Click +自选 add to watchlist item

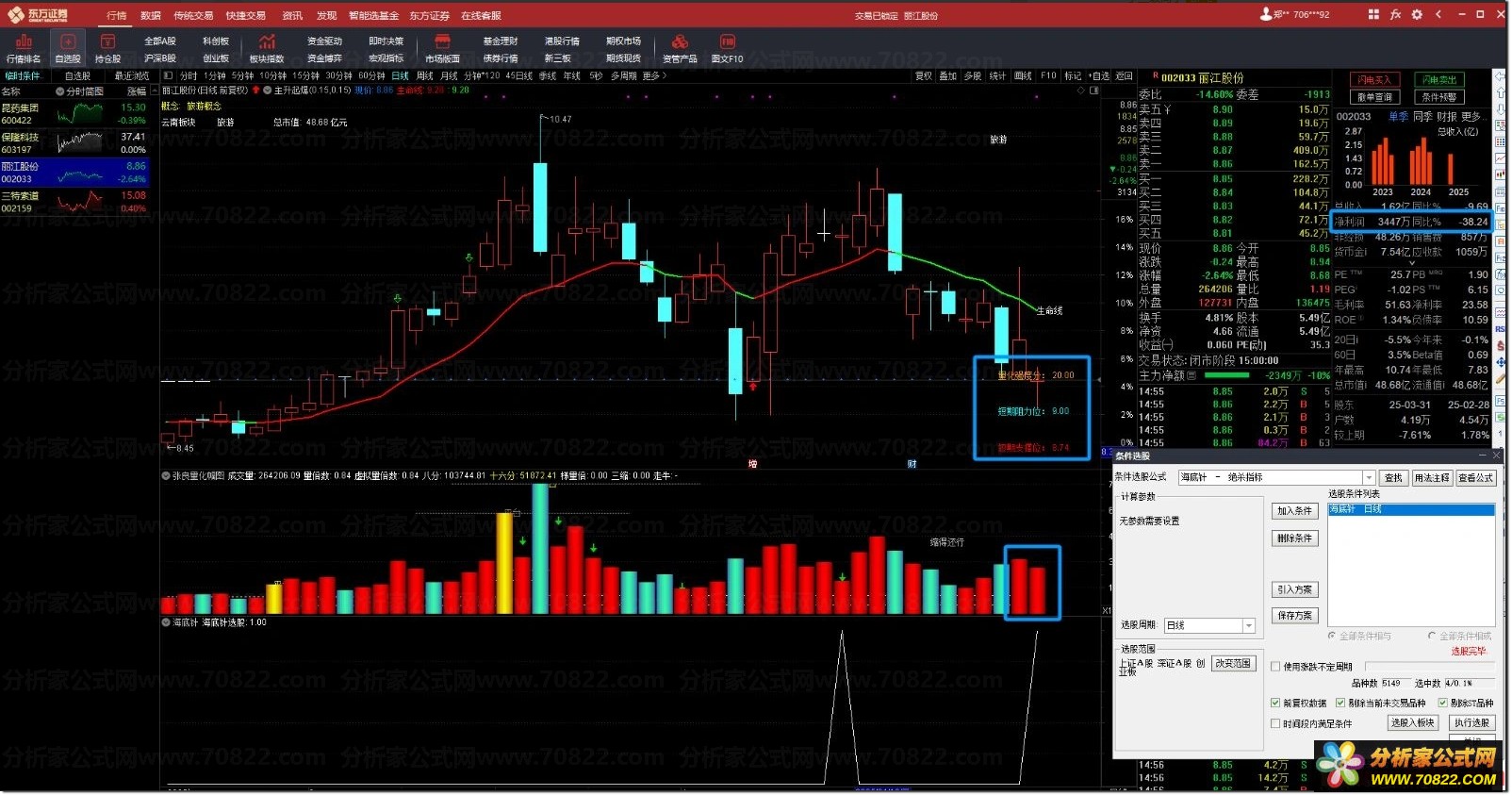(x=1099, y=75)
